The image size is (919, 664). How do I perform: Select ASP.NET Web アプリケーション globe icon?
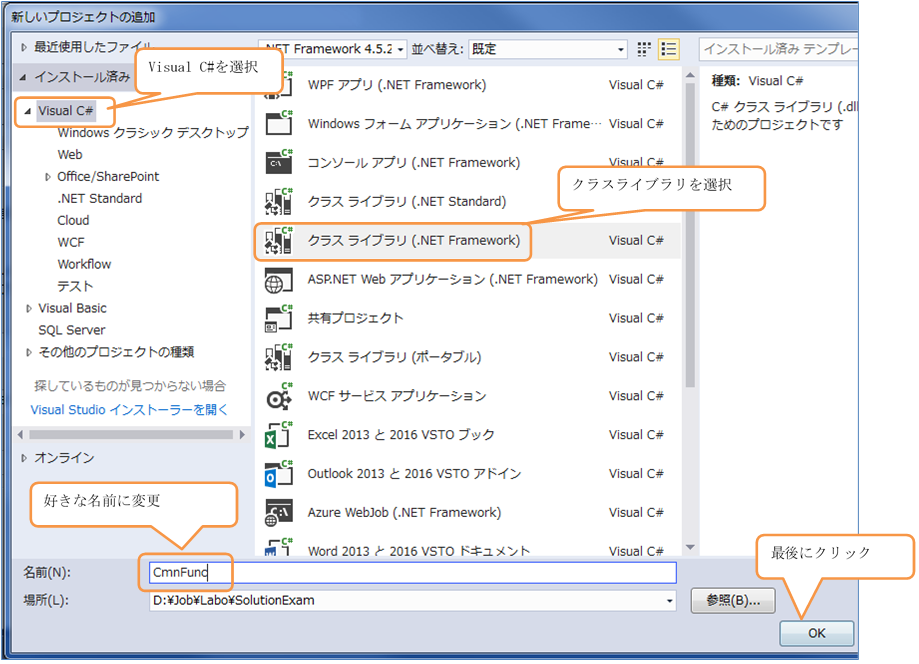[x=278, y=280]
